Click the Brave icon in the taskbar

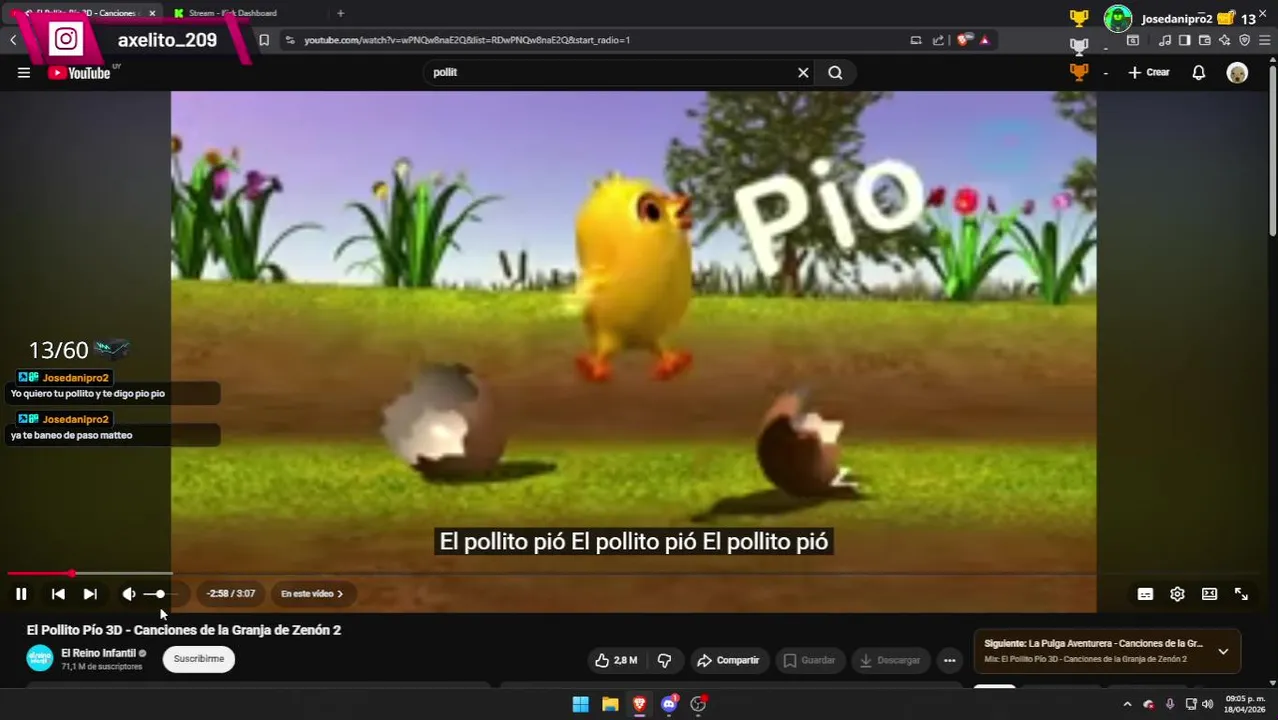(x=639, y=704)
